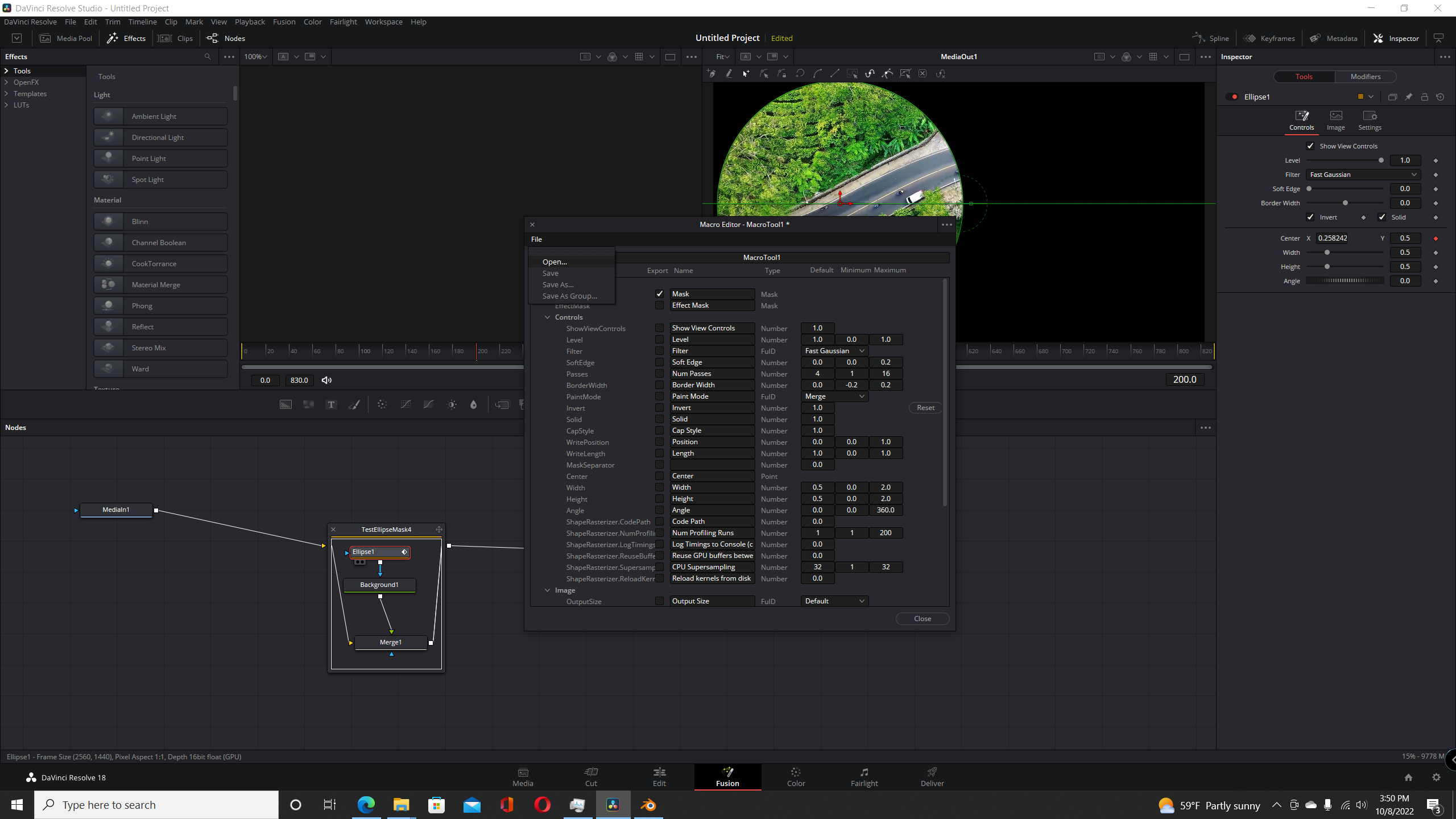Add a Text tool from the toolbar
The height and width of the screenshot is (819, 1456).
click(x=331, y=405)
